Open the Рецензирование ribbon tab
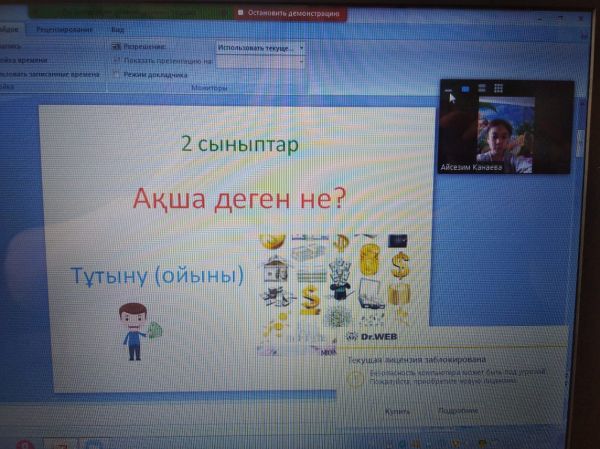This screenshot has width=600, height=449. (60, 30)
